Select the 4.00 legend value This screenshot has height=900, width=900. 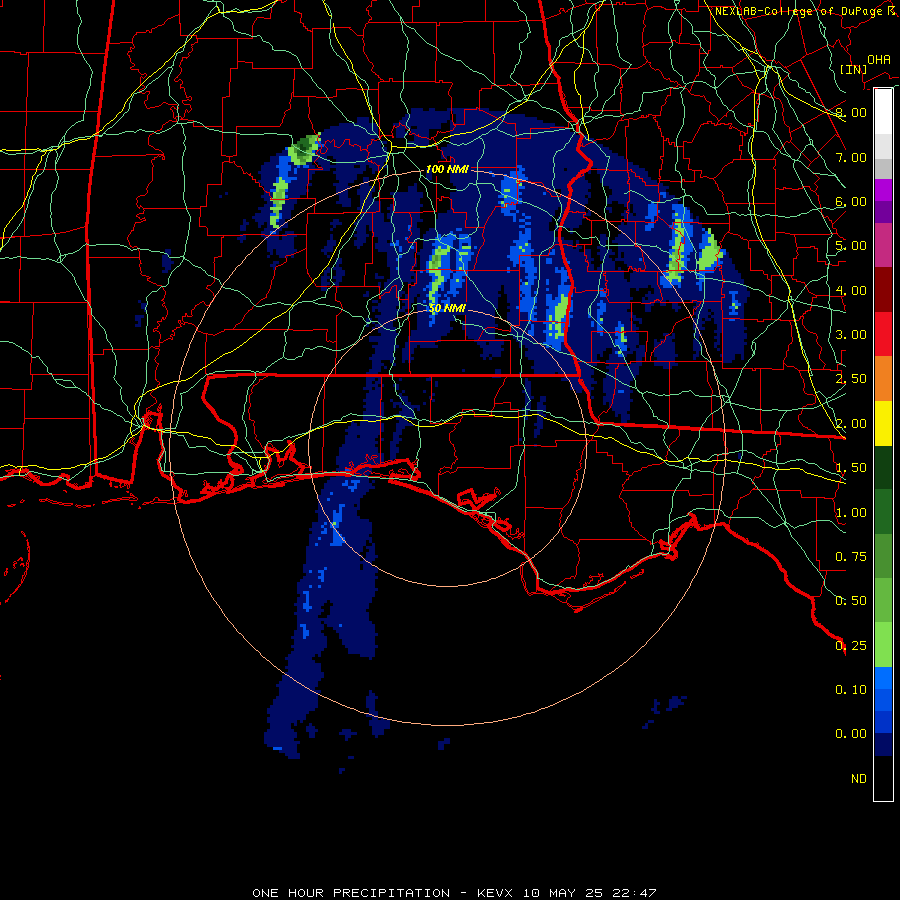click(851, 290)
